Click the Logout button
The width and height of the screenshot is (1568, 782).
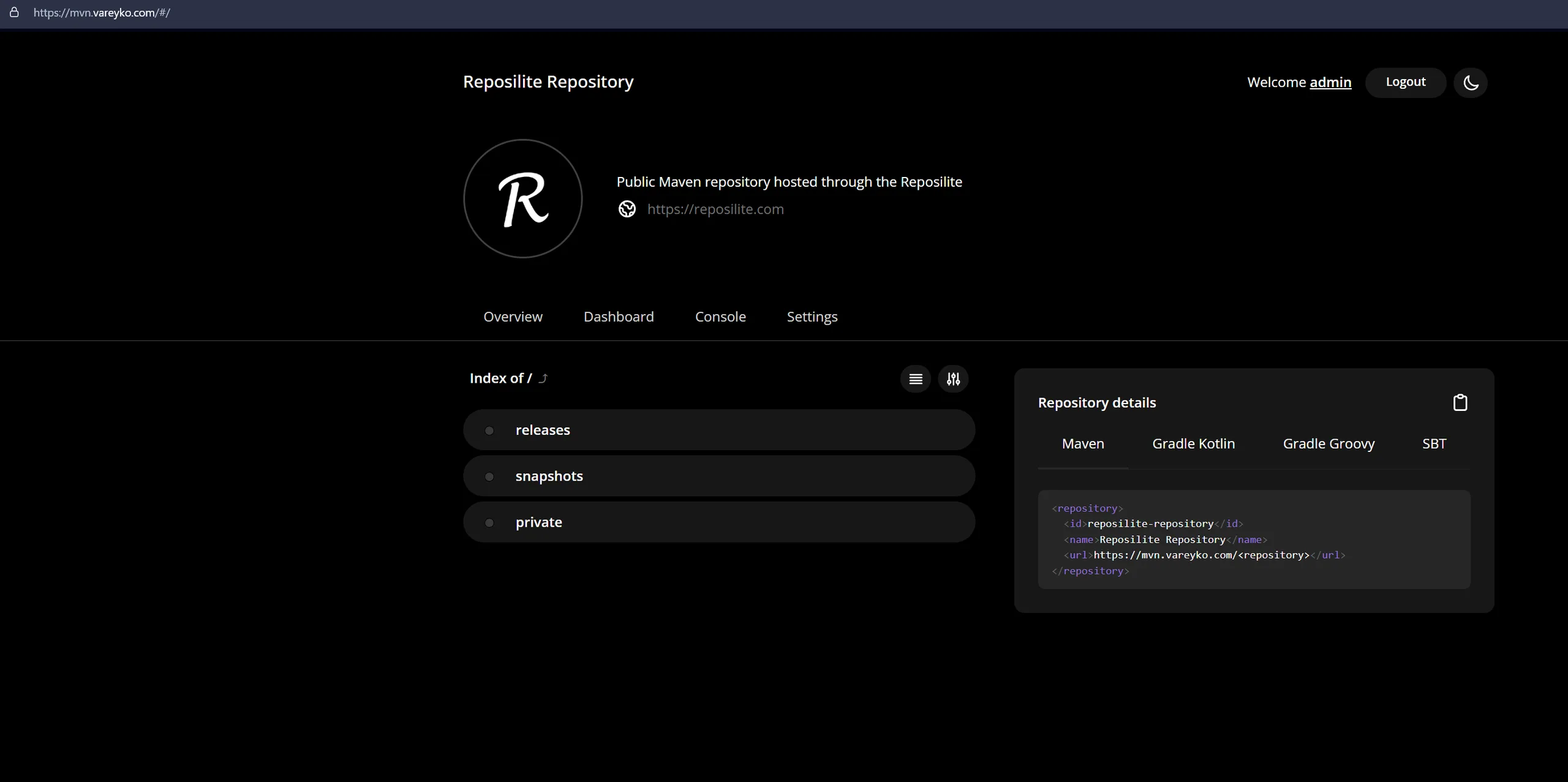pos(1405,82)
